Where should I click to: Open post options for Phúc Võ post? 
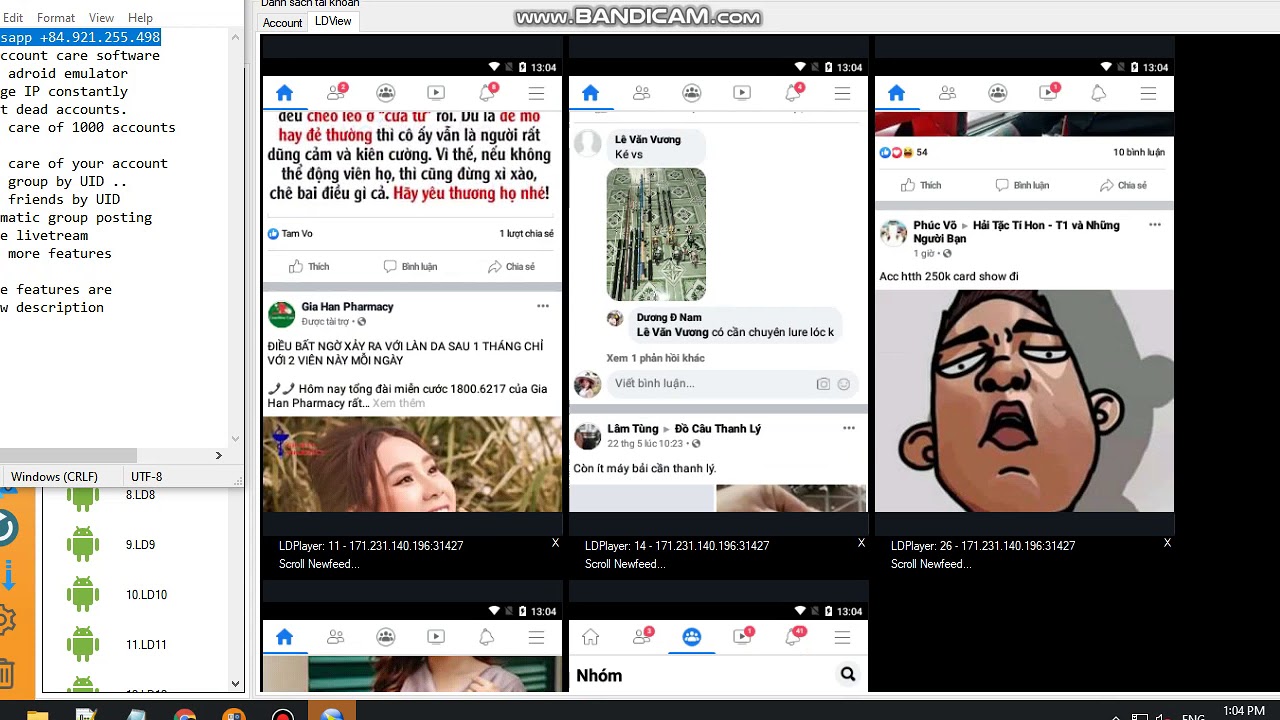point(1155,225)
